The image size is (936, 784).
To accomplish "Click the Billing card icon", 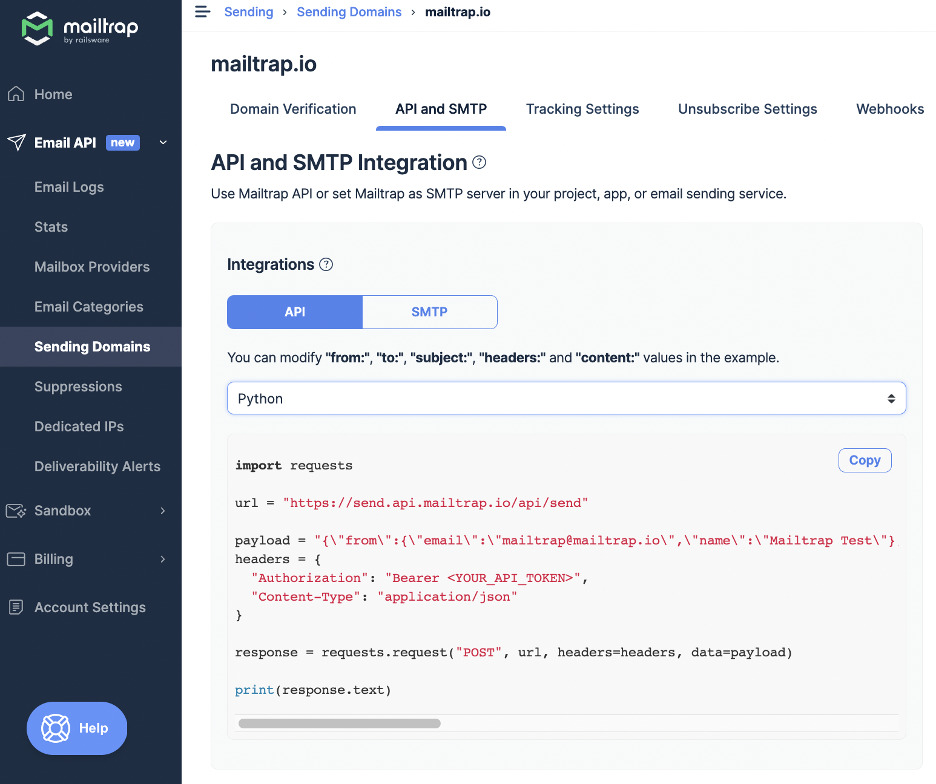I will tap(16, 559).
